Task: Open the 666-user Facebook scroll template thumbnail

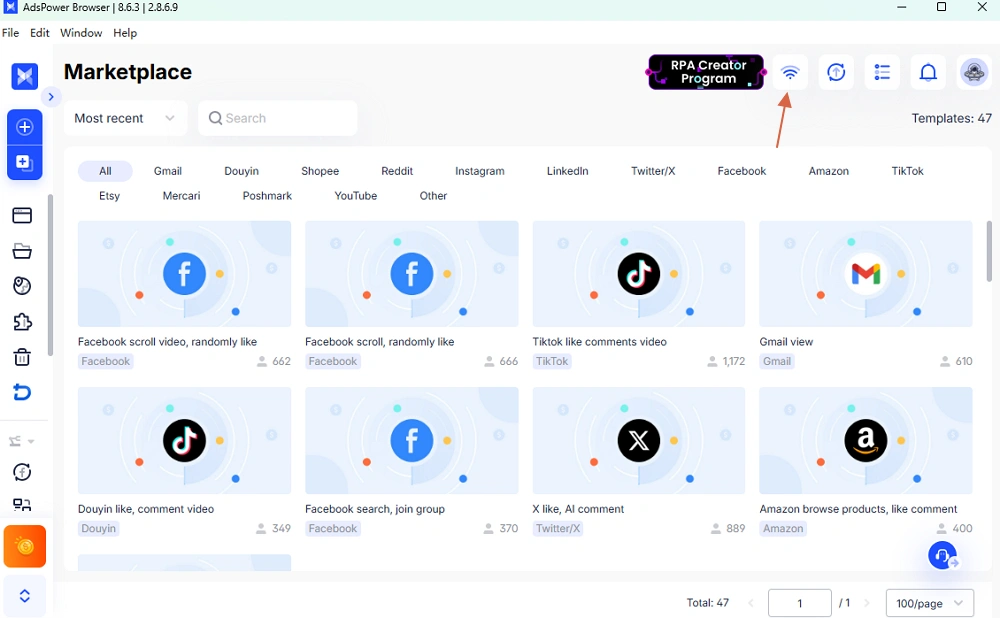Action: (x=412, y=274)
